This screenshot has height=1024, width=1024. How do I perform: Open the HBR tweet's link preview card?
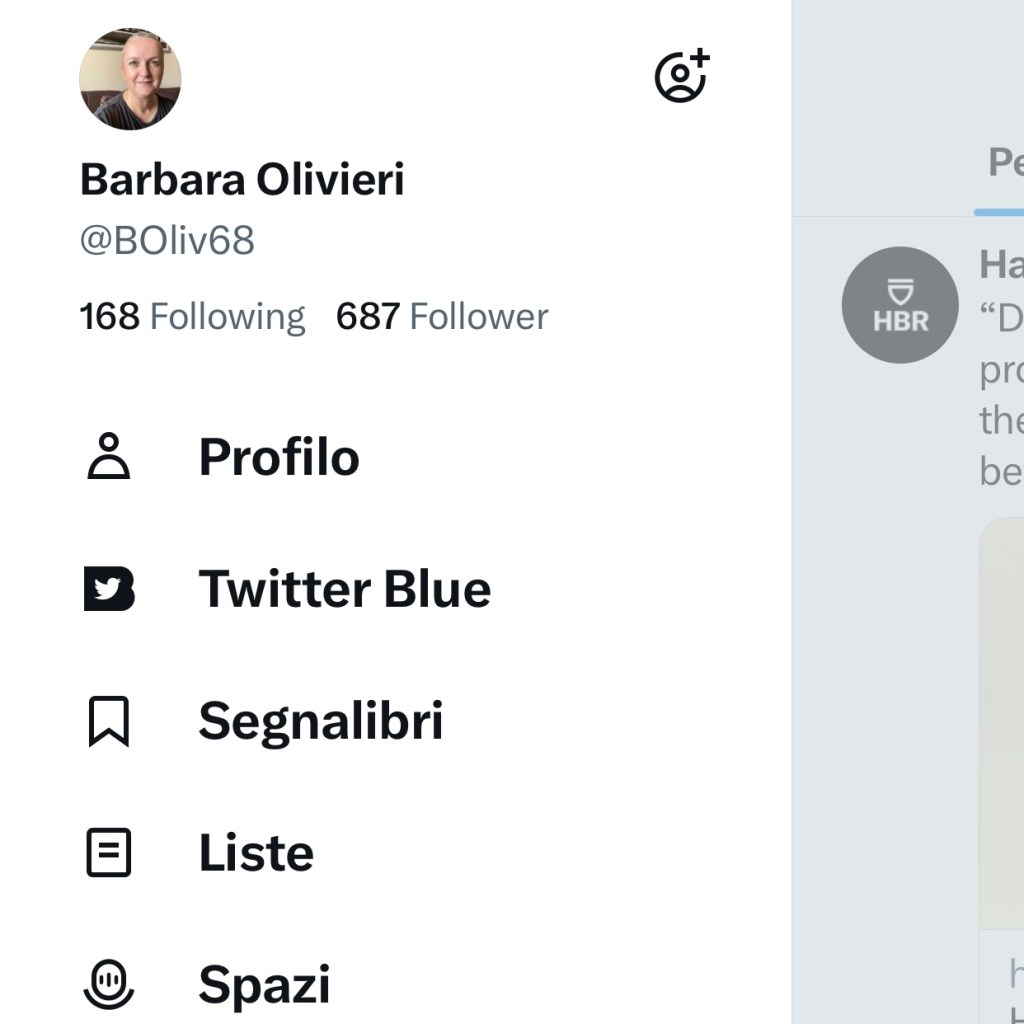tap(1001, 720)
